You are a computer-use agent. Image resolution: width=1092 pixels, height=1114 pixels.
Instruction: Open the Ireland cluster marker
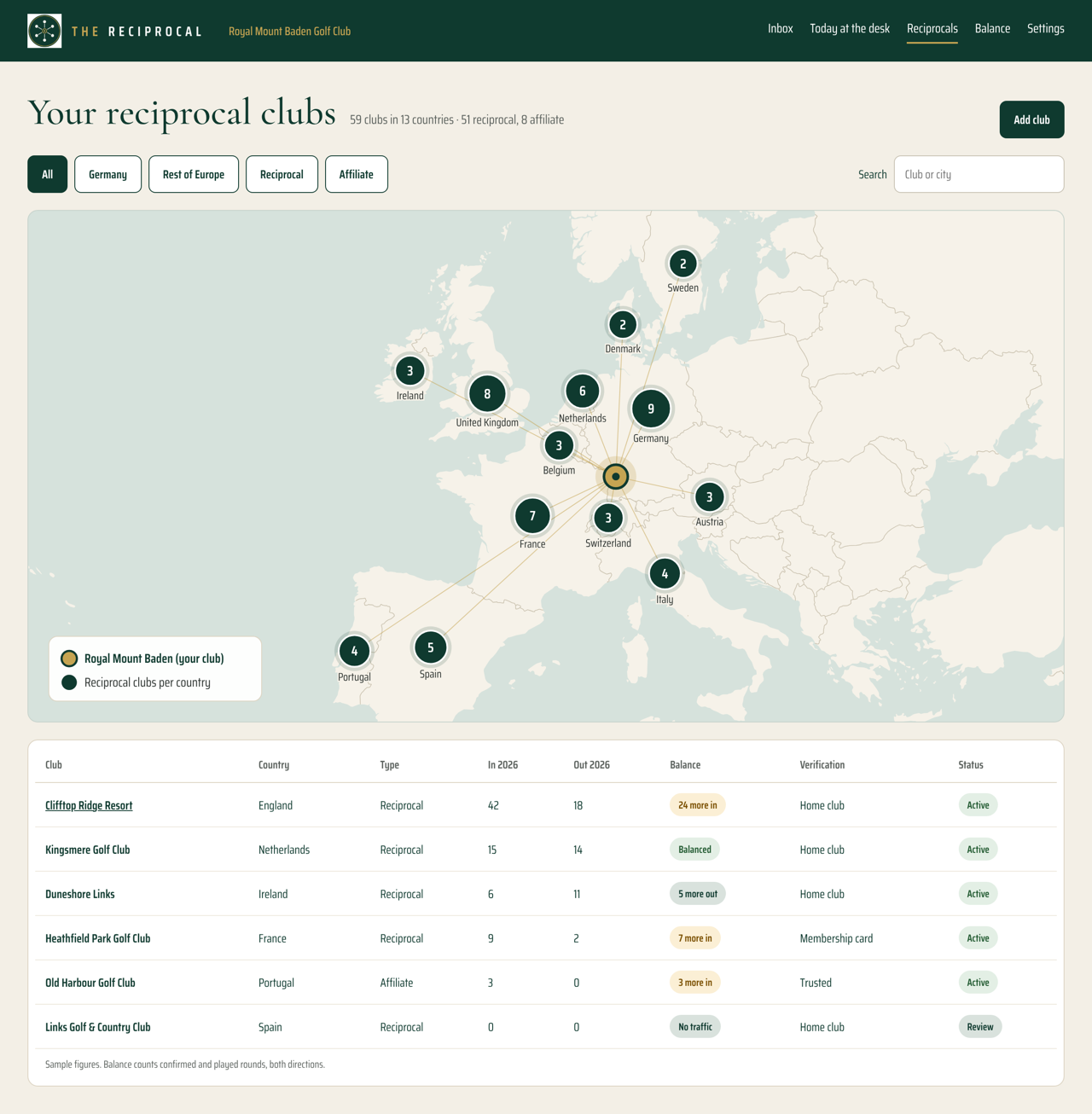(410, 371)
